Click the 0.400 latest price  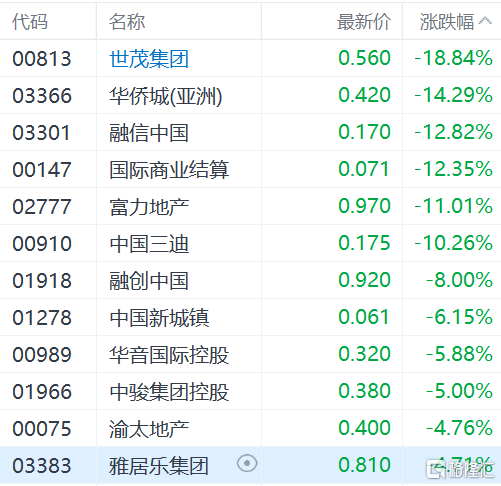(x=364, y=428)
